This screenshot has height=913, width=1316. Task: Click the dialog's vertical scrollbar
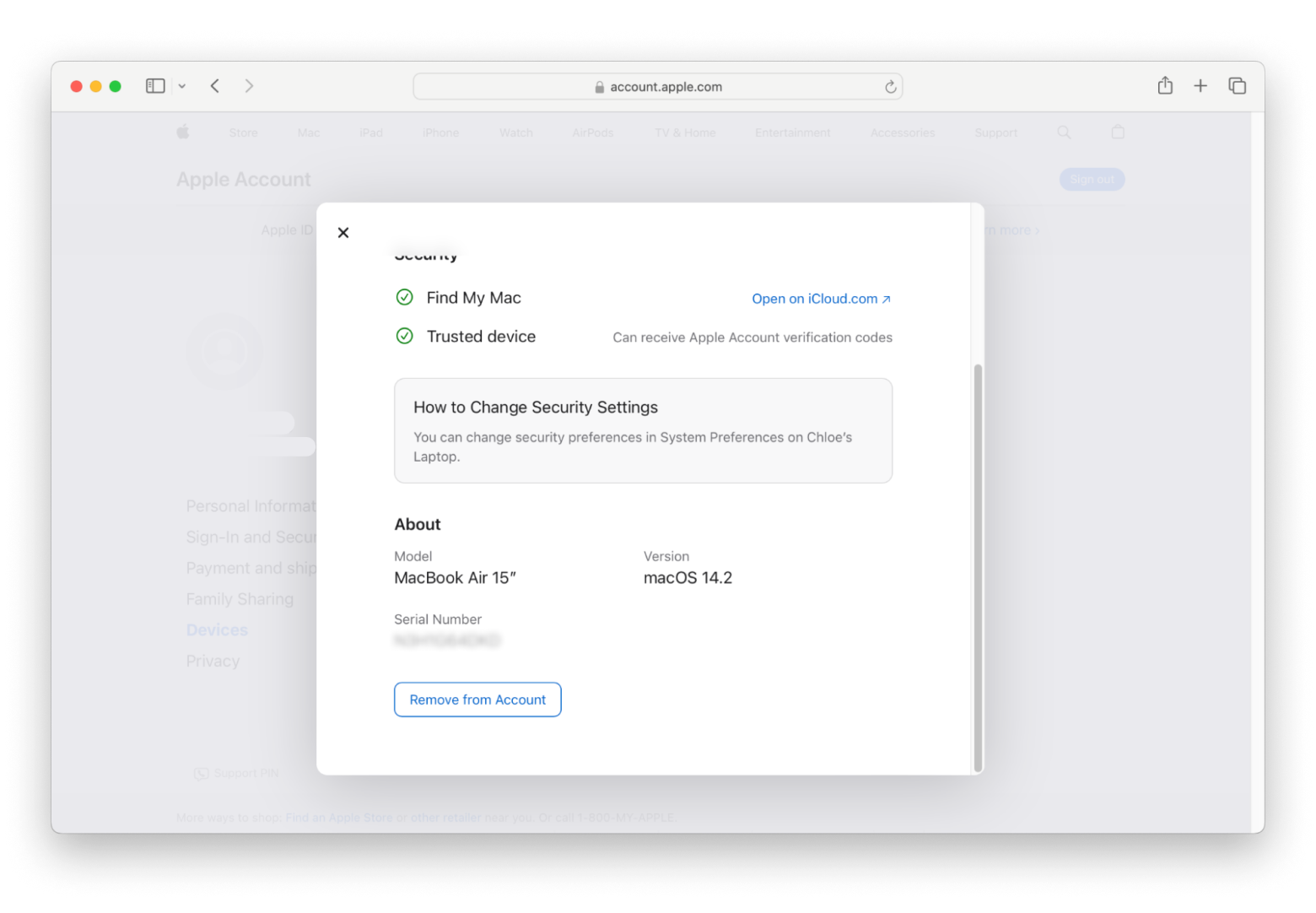point(978,568)
